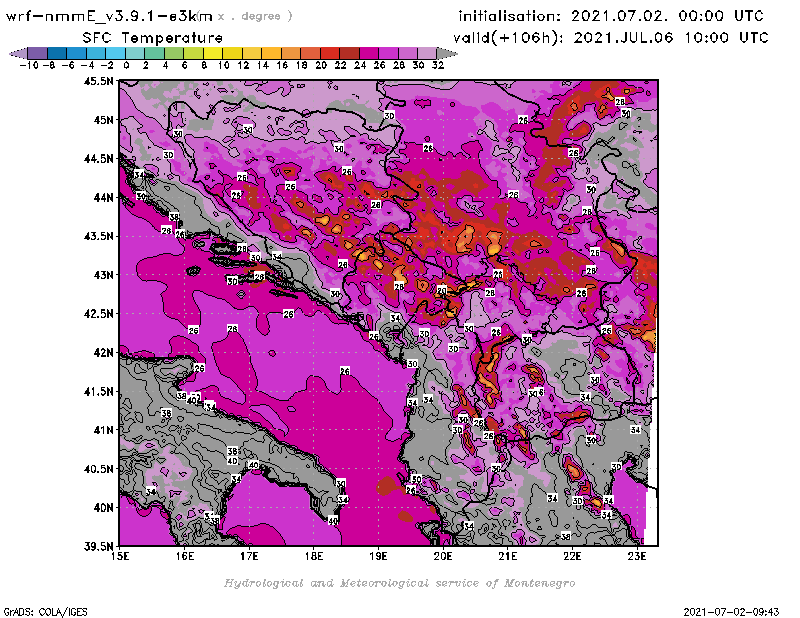
Task: Click the '21E' longitude axis label
Action: [x=508, y=556]
